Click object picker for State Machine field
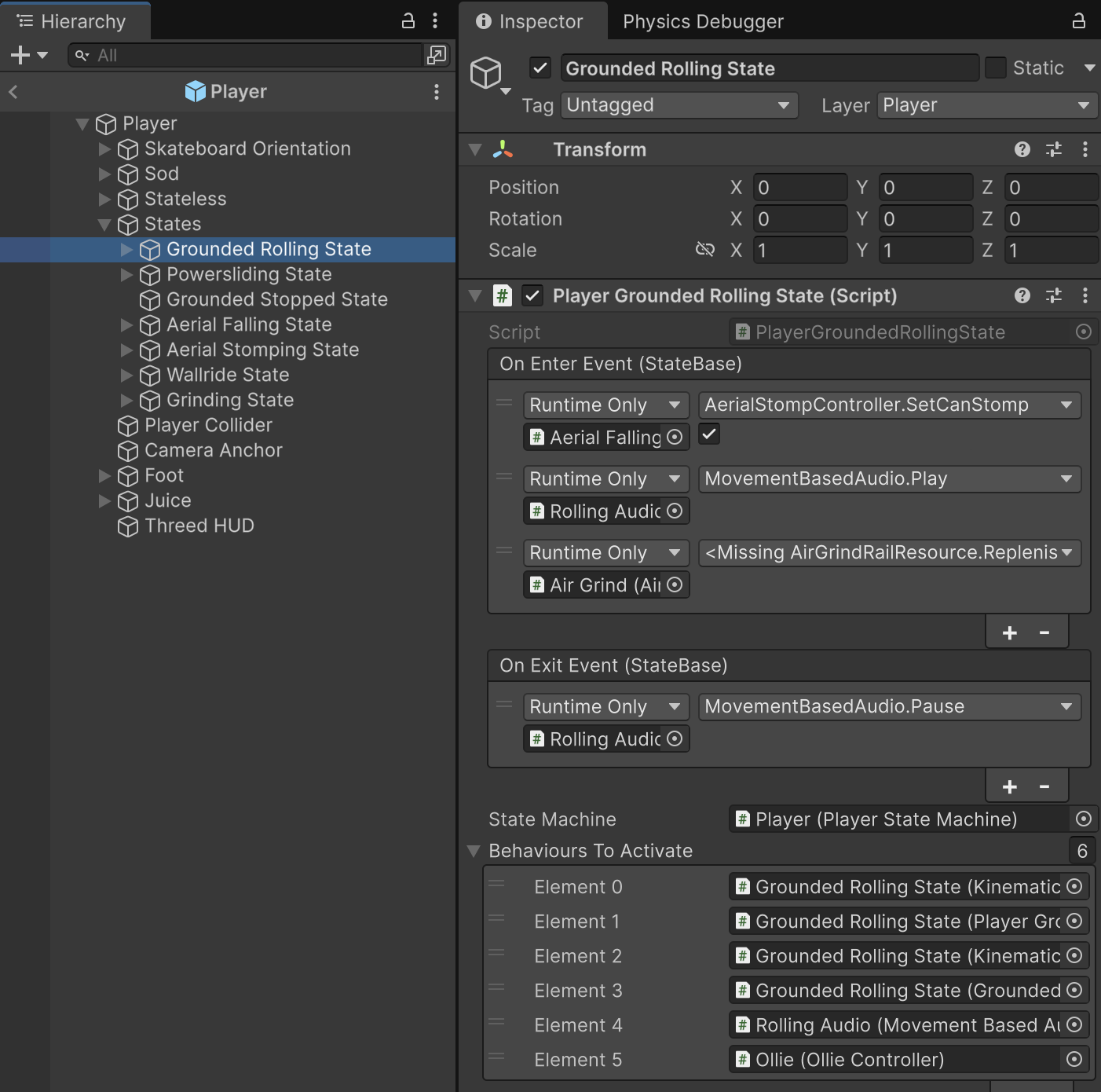Viewport: 1101px width, 1092px height. pyautogui.click(x=1083, y=819)
